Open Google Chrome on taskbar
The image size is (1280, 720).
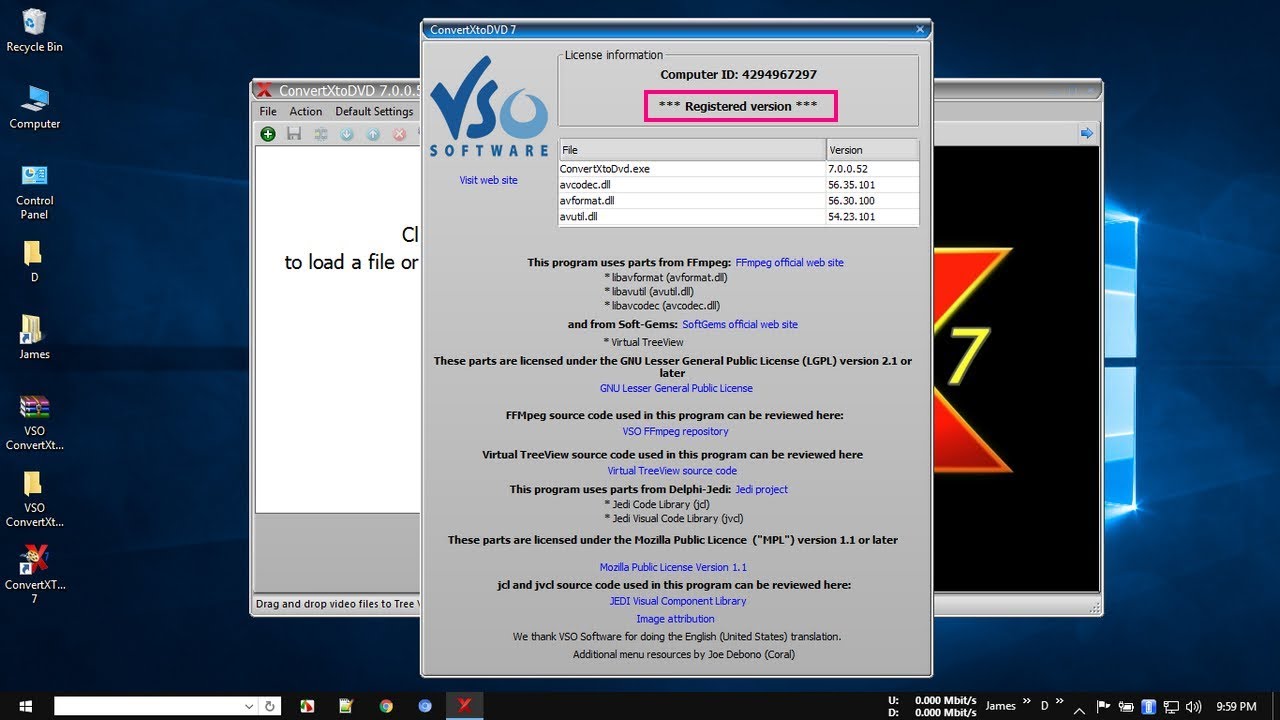pos(386,705)
